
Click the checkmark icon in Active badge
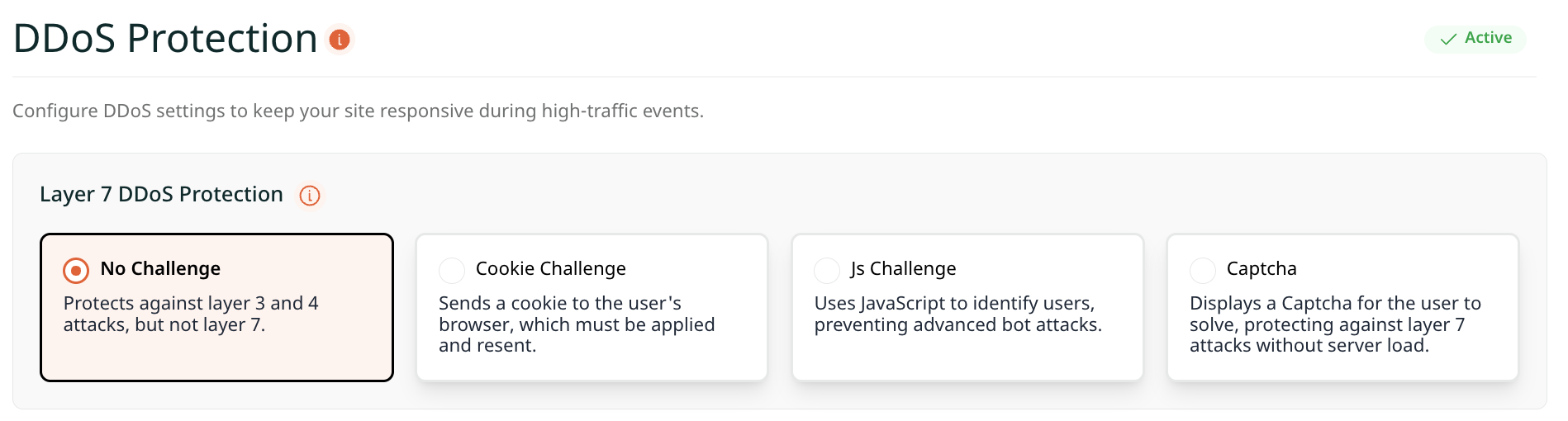pyautogui.click(x=1448, y=39)
